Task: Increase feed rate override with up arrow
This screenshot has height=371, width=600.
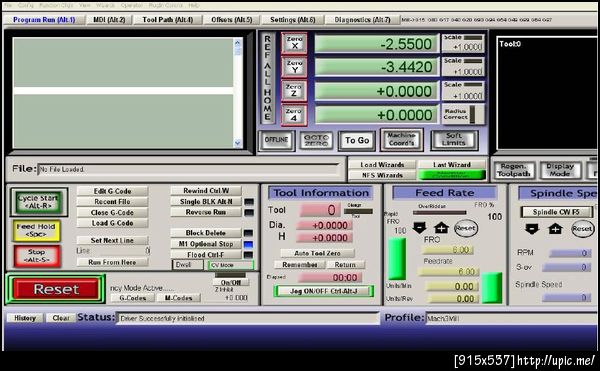Action: (441, 228)
